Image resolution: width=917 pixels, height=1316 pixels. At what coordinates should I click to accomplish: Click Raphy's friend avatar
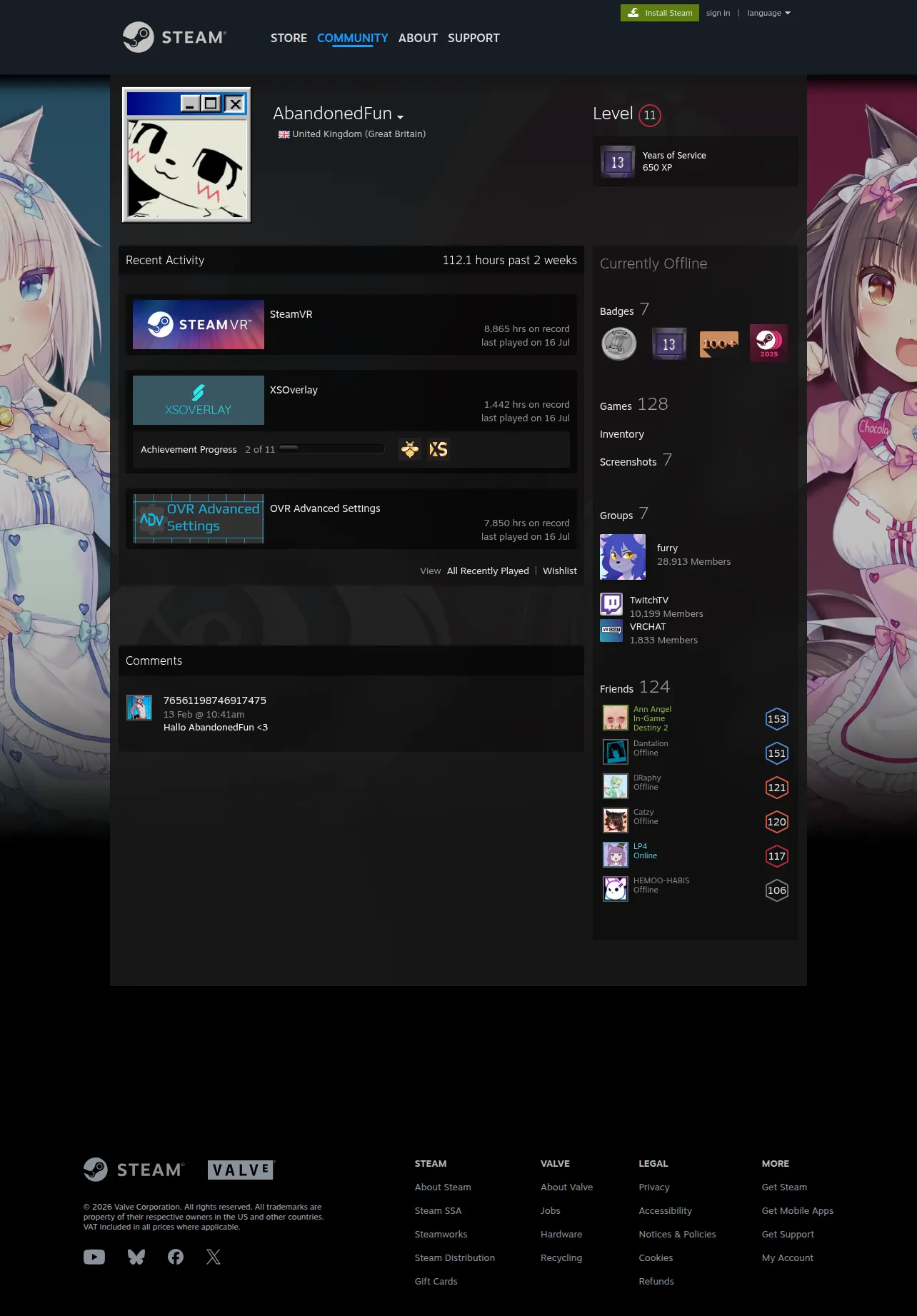[616, 786]
